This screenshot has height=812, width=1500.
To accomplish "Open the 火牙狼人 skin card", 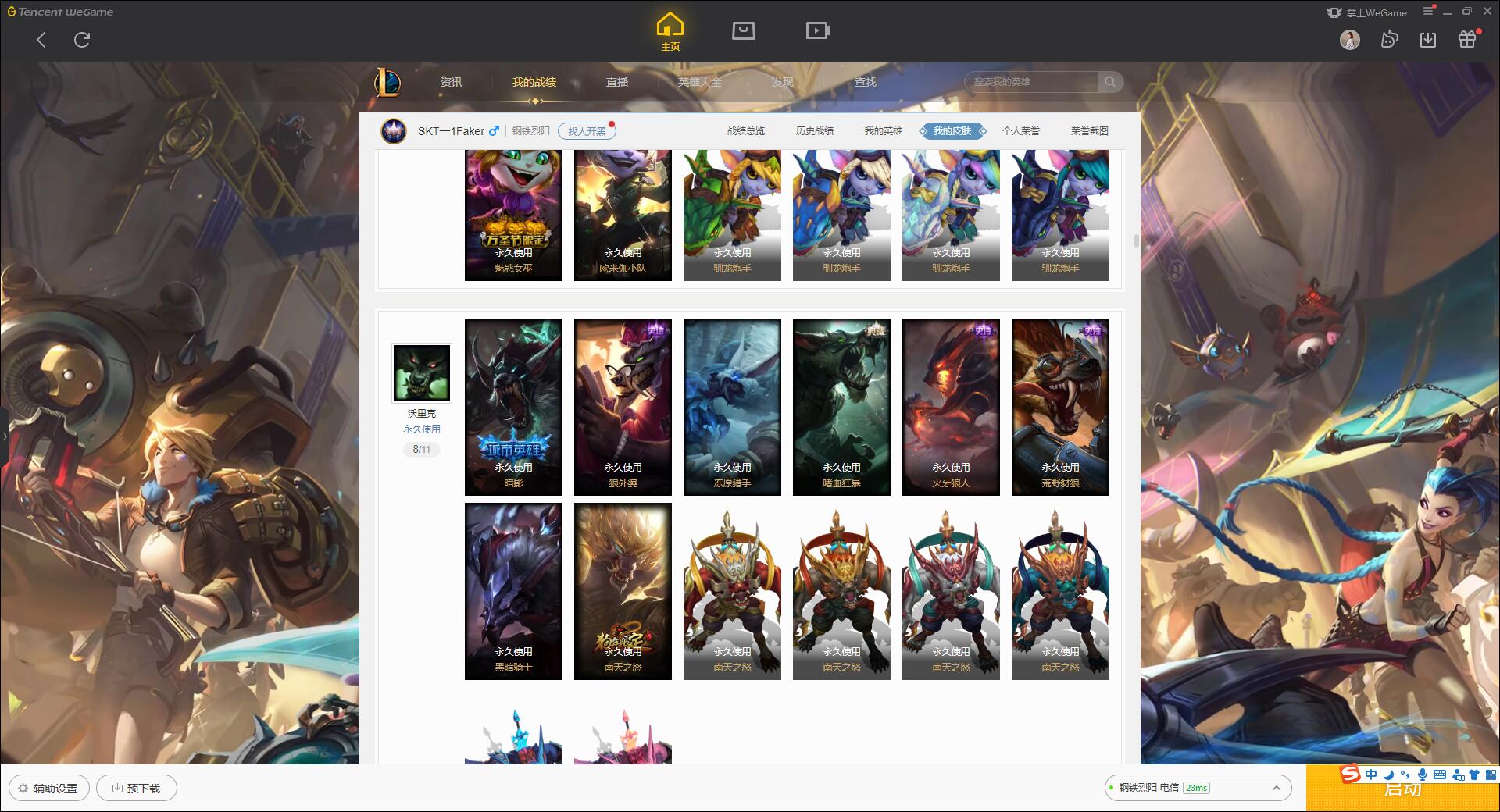I will click(951, 407).
